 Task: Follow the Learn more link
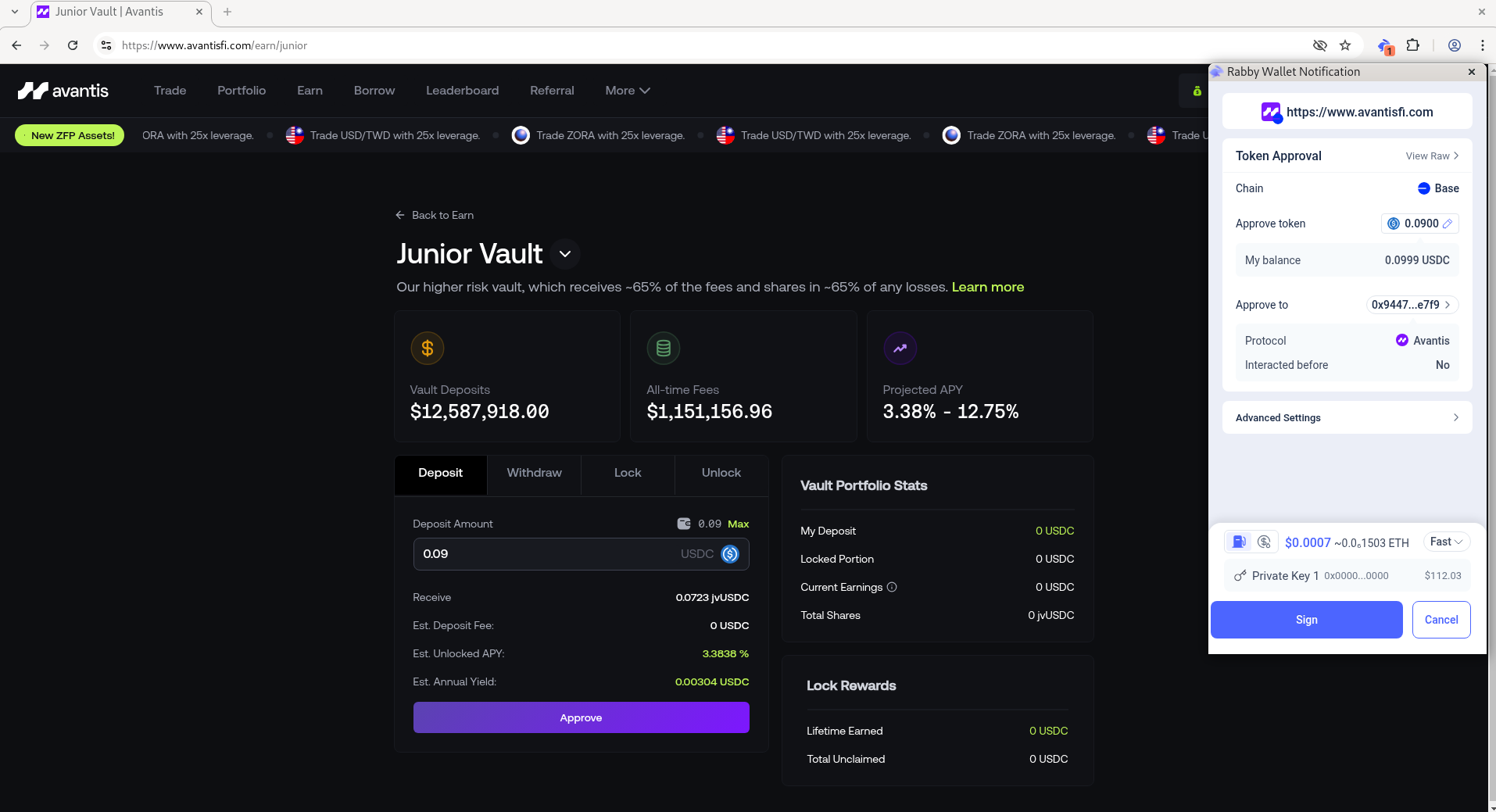point(988,287)
